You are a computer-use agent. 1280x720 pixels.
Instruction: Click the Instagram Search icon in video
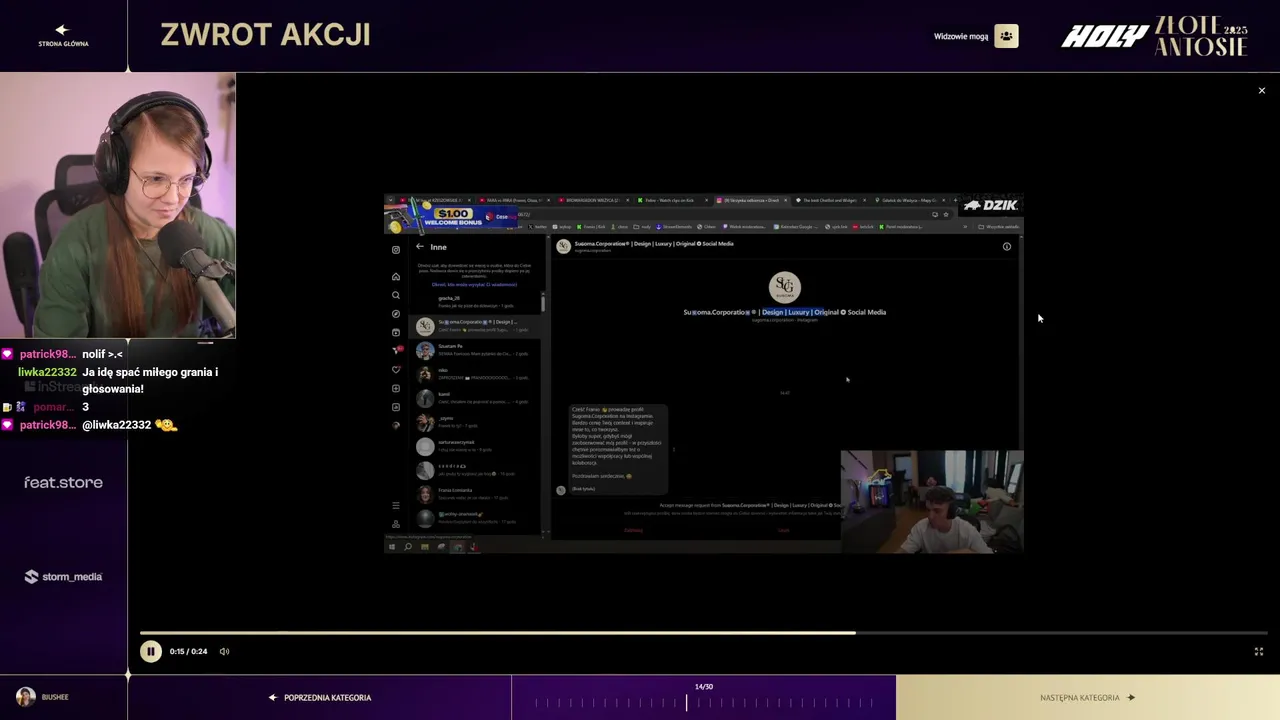(x=396, y=295)
